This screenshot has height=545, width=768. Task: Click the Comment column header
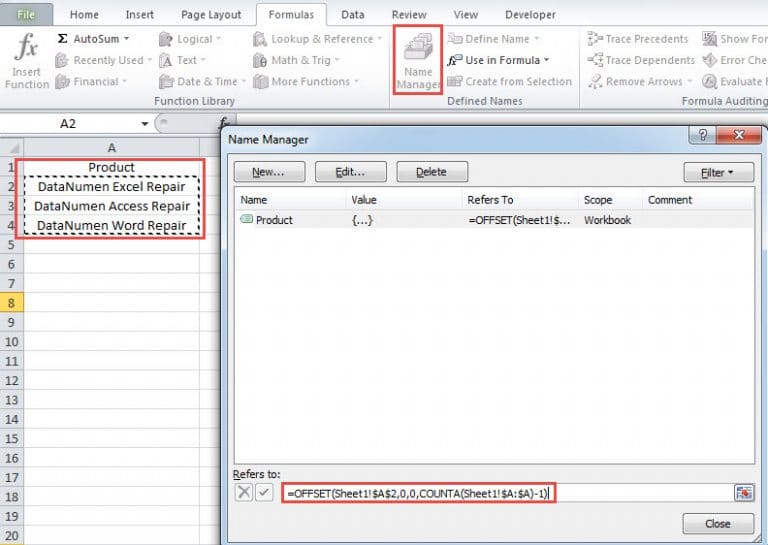(697, 200)
